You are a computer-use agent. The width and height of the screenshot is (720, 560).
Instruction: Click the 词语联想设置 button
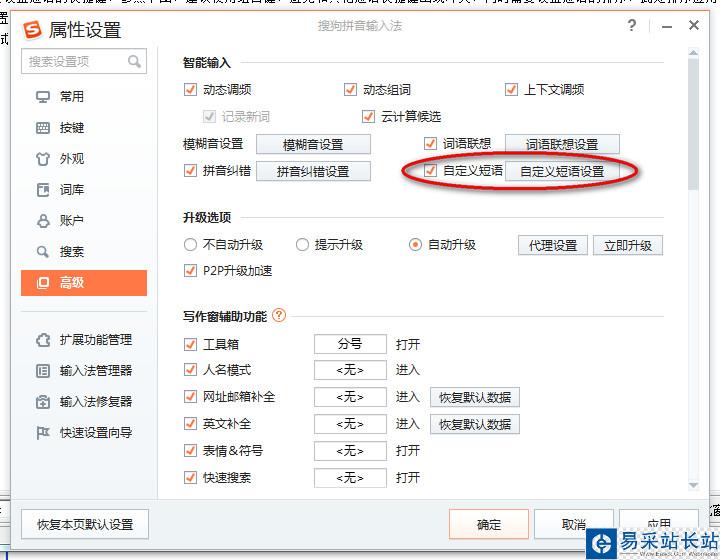[x=562, y=145]
